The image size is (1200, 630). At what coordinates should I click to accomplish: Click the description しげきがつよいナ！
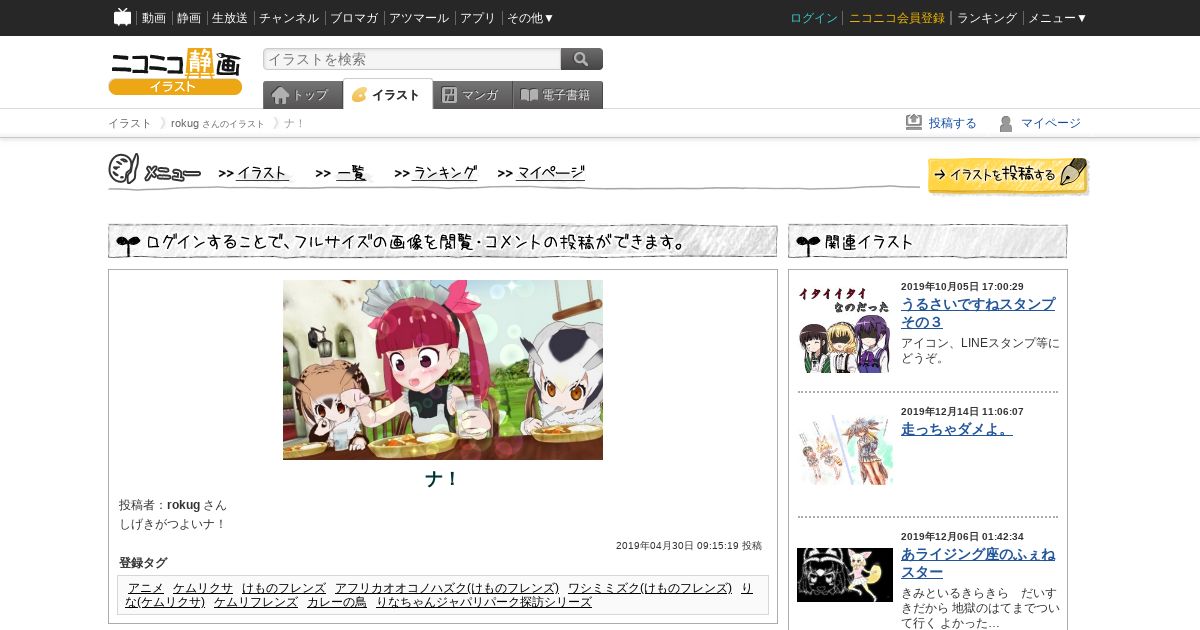173,524
